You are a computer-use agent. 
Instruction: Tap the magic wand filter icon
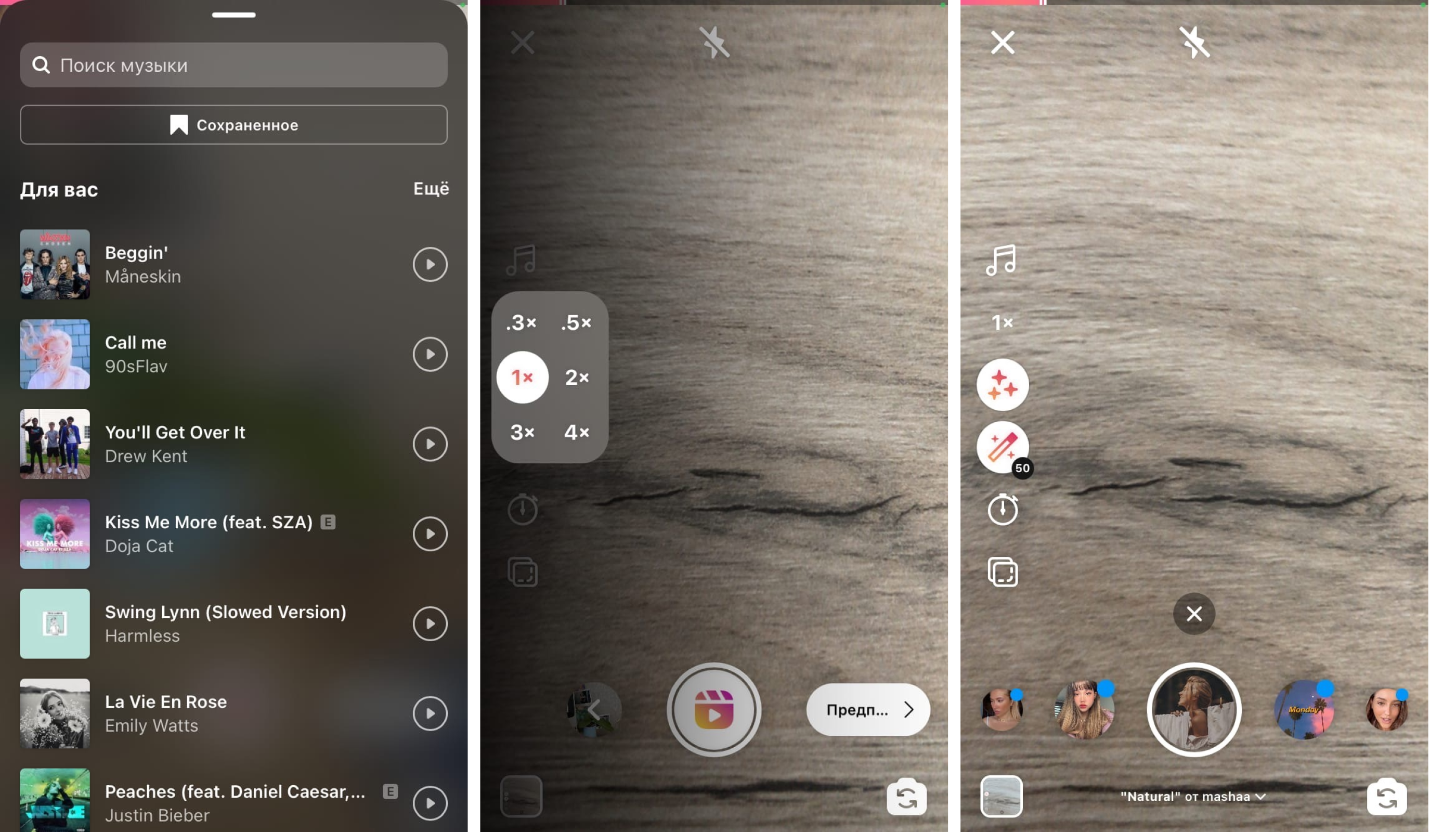1002,447
